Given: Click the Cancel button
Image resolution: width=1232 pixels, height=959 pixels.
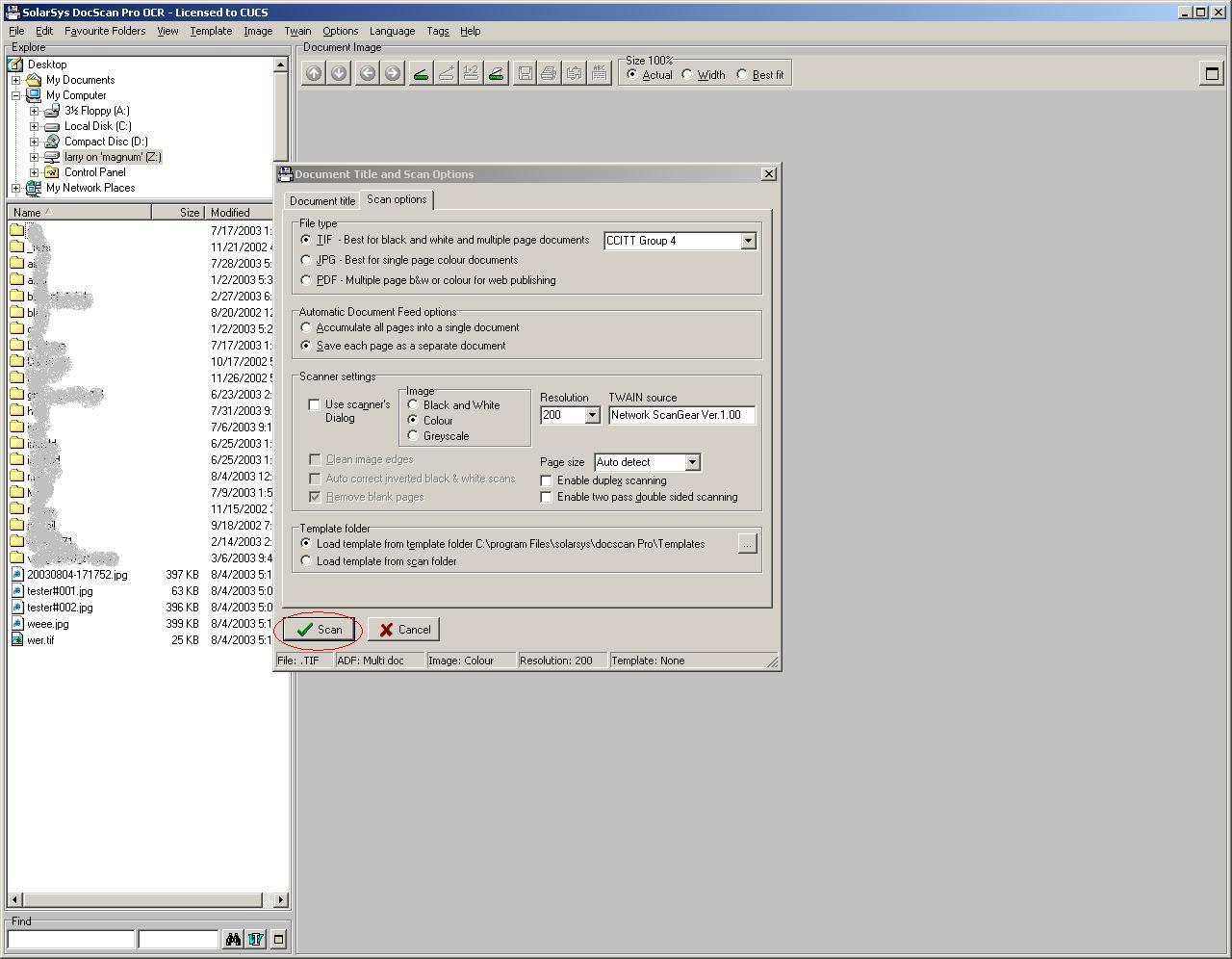Looking at the screenshot, I should [403, 629].
